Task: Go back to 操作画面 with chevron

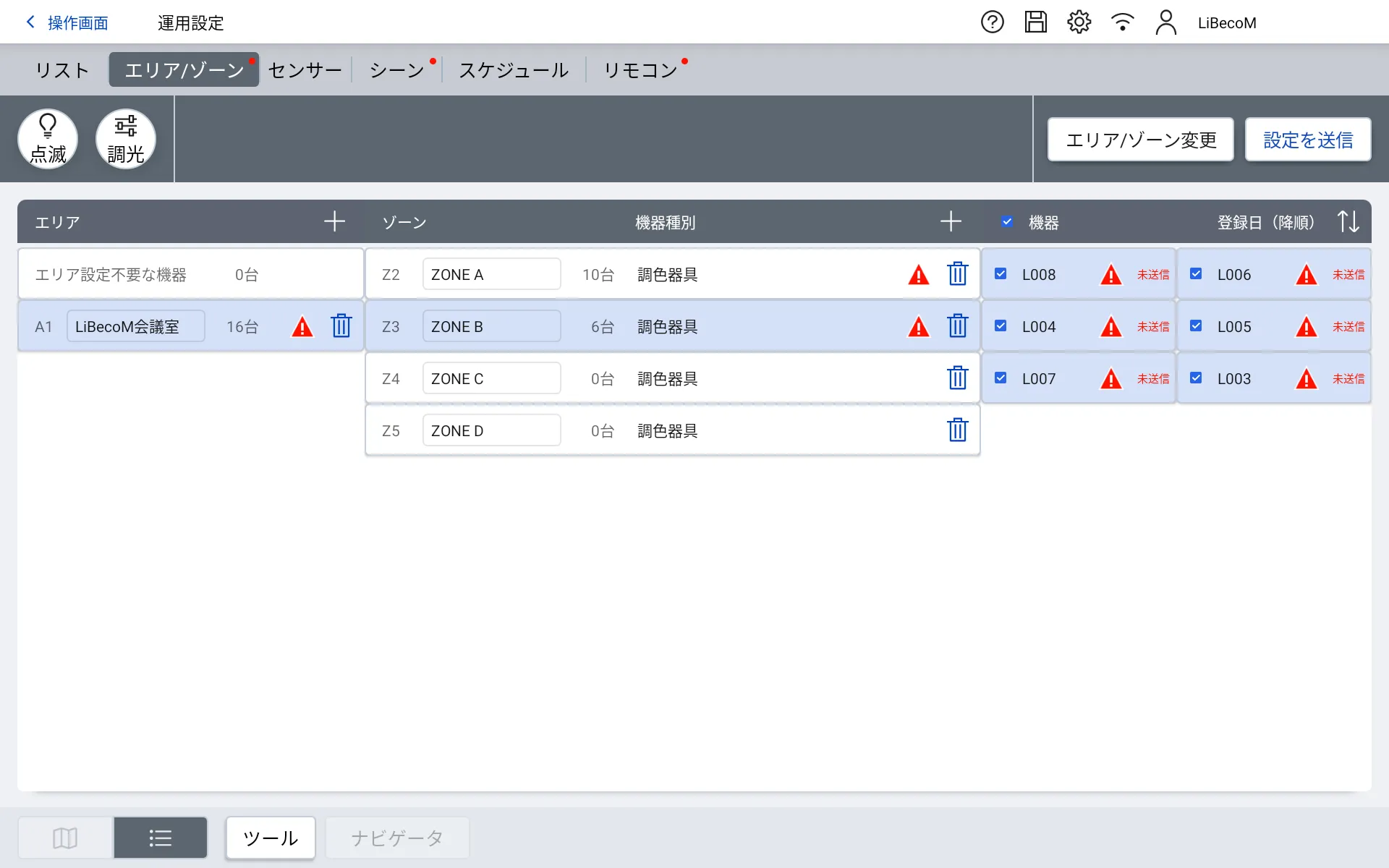Action: [31, 22]
